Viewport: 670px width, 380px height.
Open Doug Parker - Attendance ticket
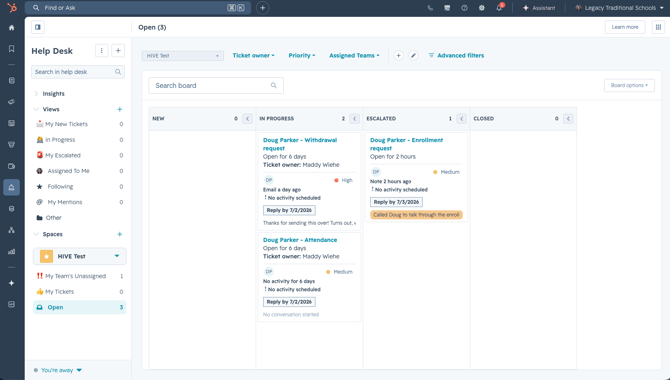tap(300, 240)
